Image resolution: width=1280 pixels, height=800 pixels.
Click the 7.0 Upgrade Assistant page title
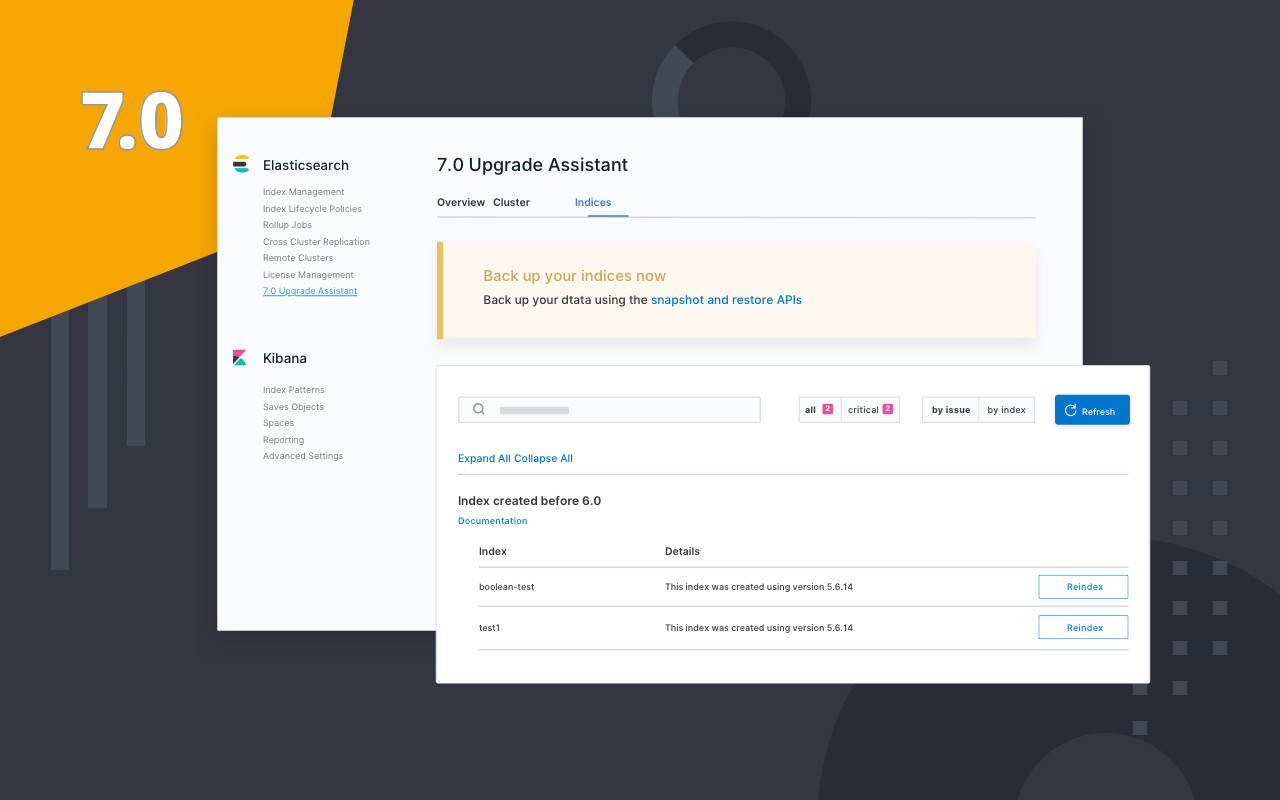[532, 165]
